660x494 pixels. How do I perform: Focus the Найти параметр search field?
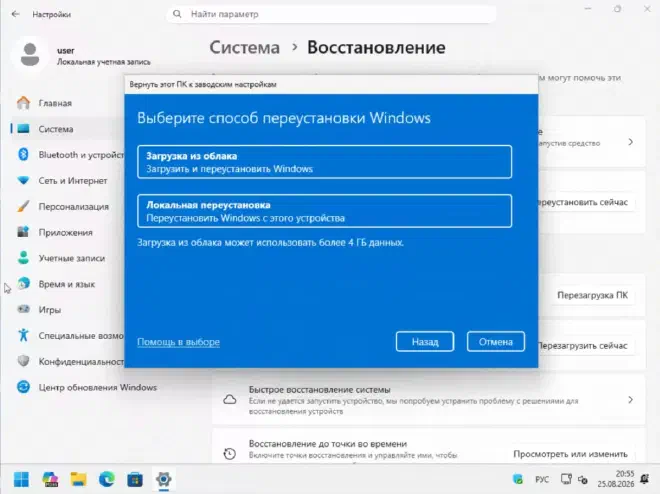(332, 14)
